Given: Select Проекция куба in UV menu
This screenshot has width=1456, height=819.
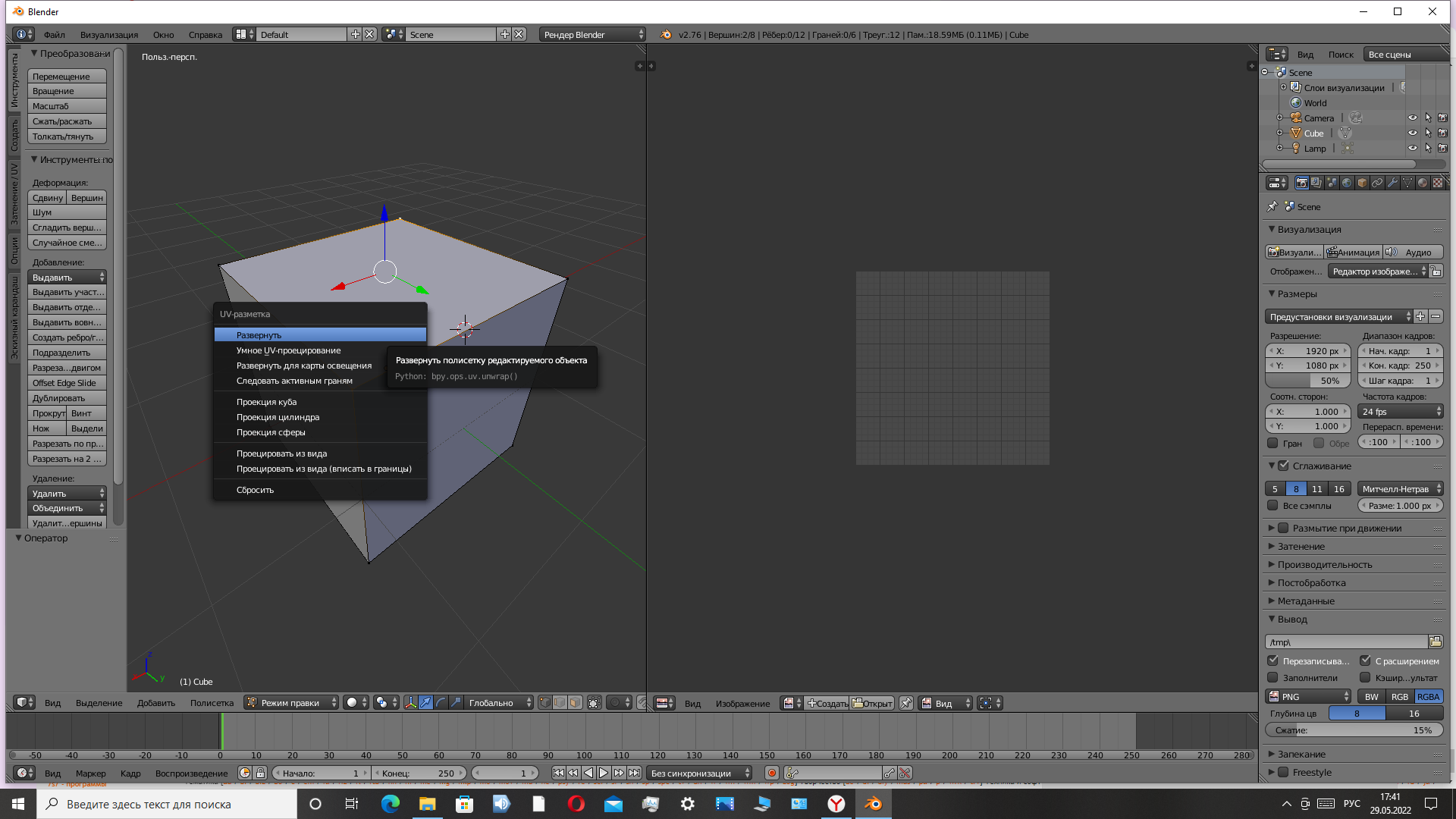Looking at the screenshot, I should (x=266, y=402).
